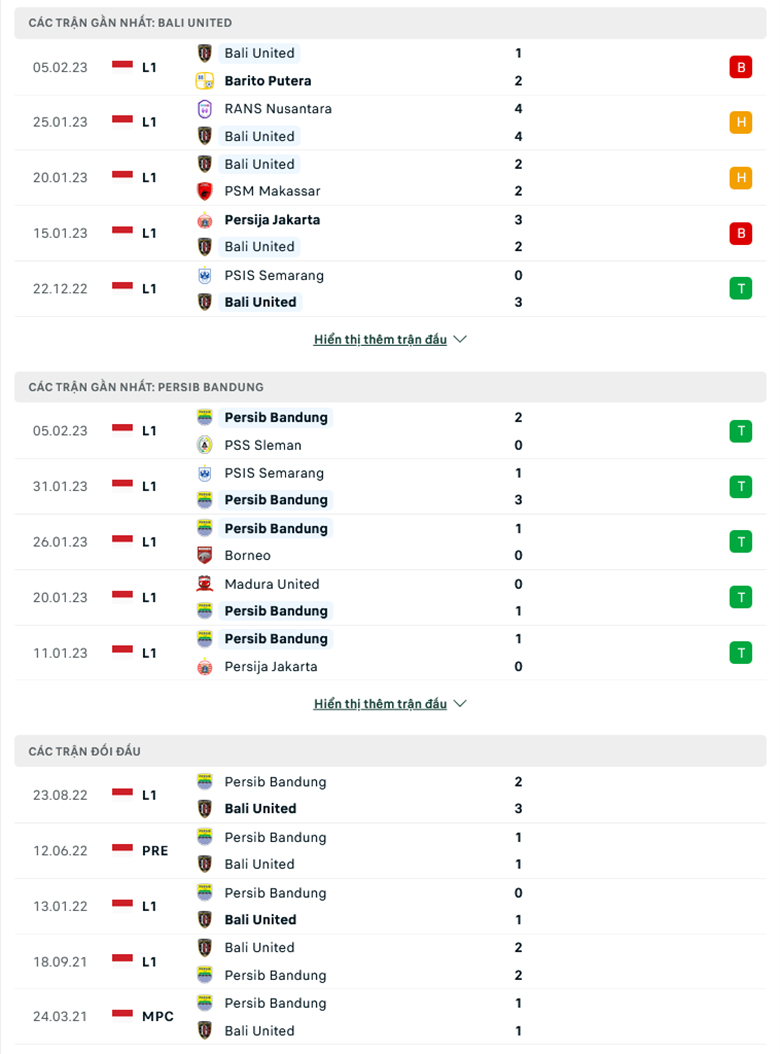Click the red B badge for the Barito Putera loss
The image size is (780, 1054).
coord(741,67)
